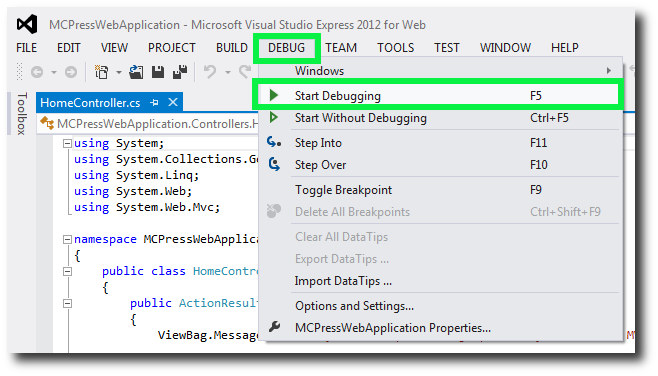The height and width of the screenshot is (376, 658).
Task: Click the Navigate Forward arrow icon
Action: pos(71,72)
